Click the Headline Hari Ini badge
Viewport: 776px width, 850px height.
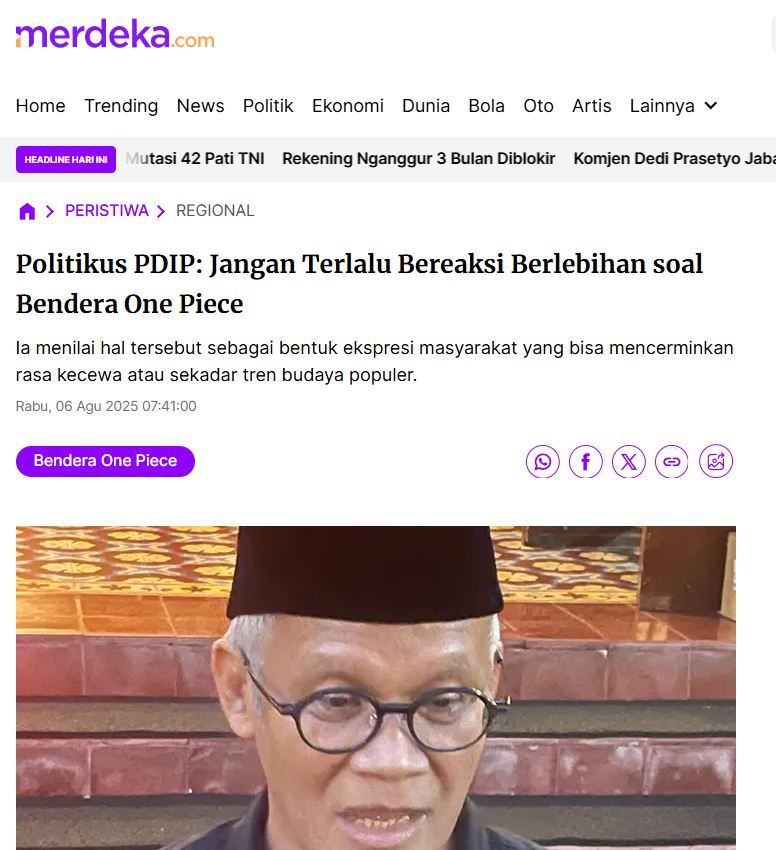66,159
